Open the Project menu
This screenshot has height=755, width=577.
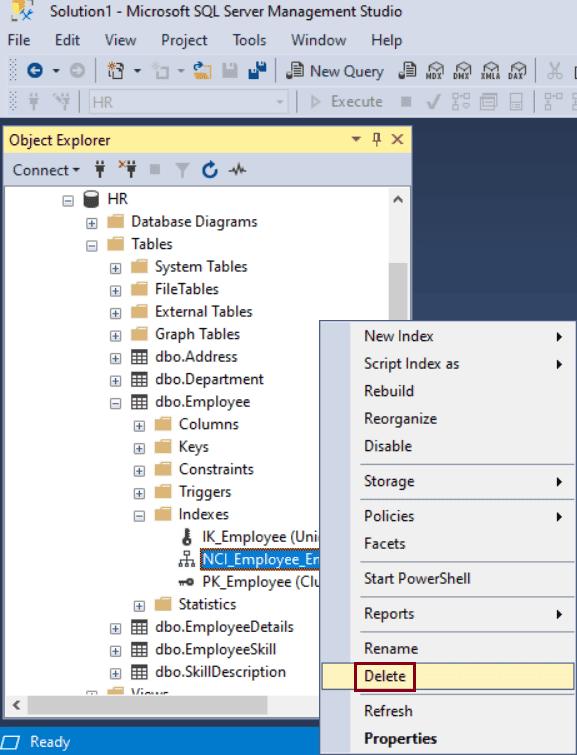click(x=184, y=40)
